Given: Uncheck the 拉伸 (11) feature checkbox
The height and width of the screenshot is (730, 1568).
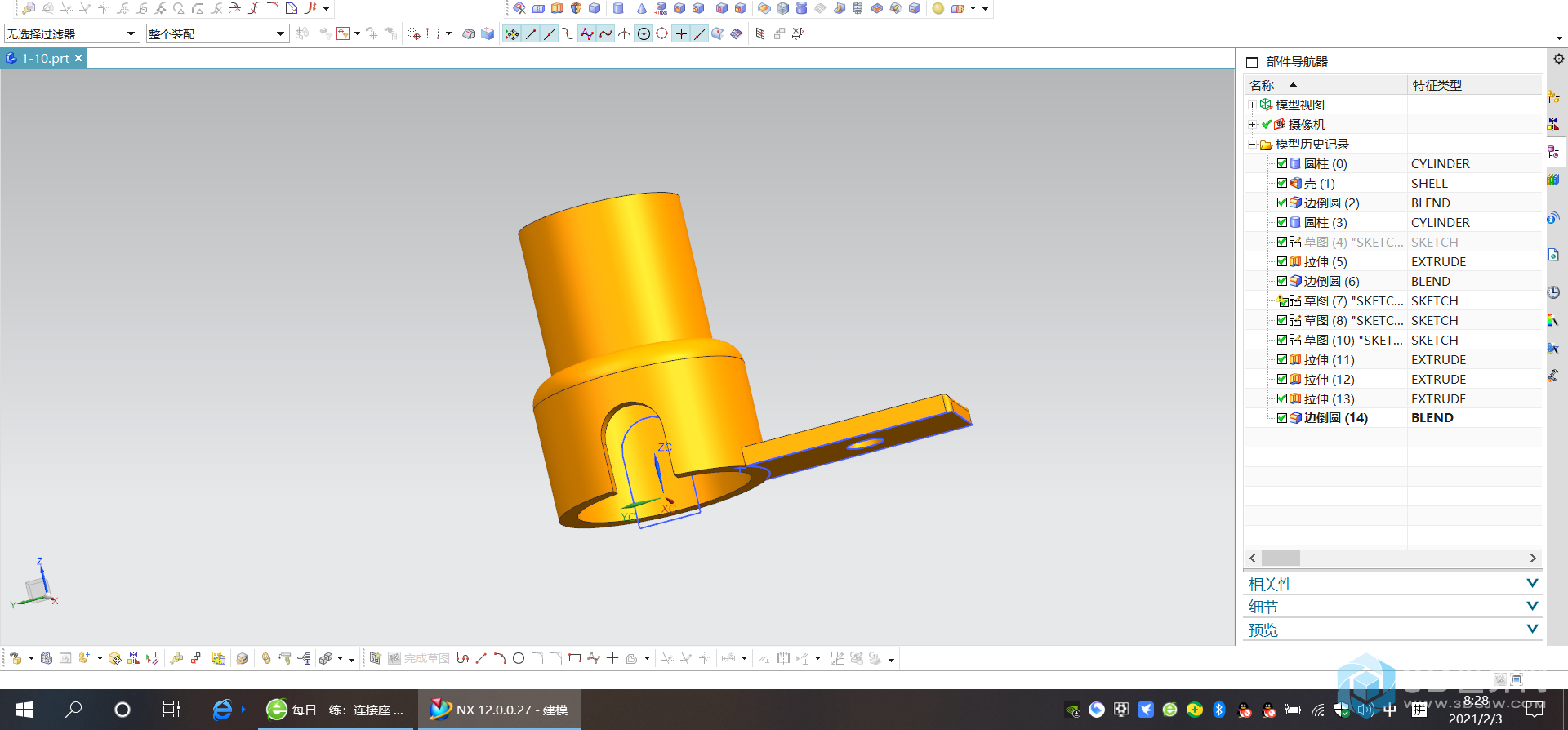Looking at the screenshot, I should point(1282,359).
